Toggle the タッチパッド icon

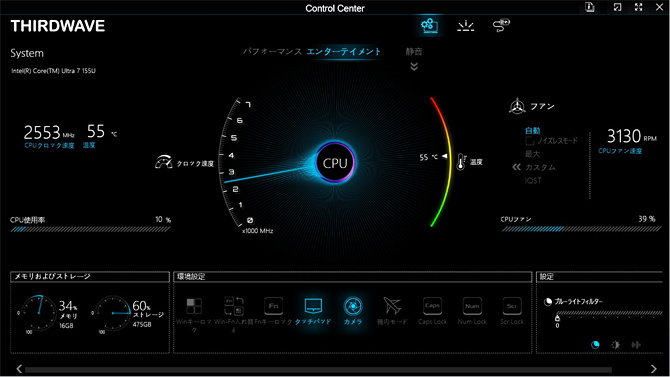click(313, 306)
